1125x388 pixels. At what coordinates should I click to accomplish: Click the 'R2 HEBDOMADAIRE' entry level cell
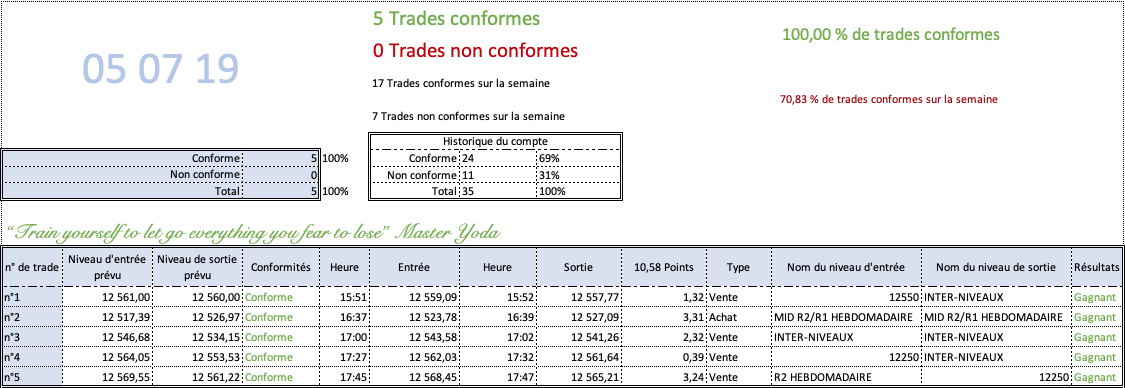tap(846, 377)
